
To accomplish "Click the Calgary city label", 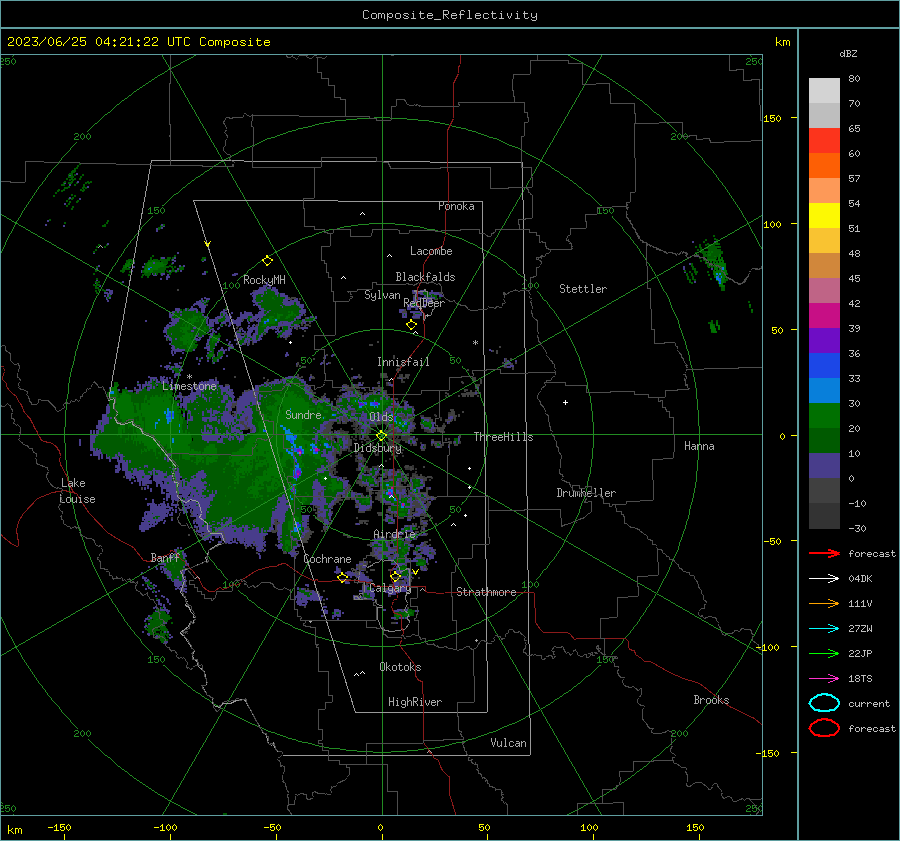I will point(390,588).
